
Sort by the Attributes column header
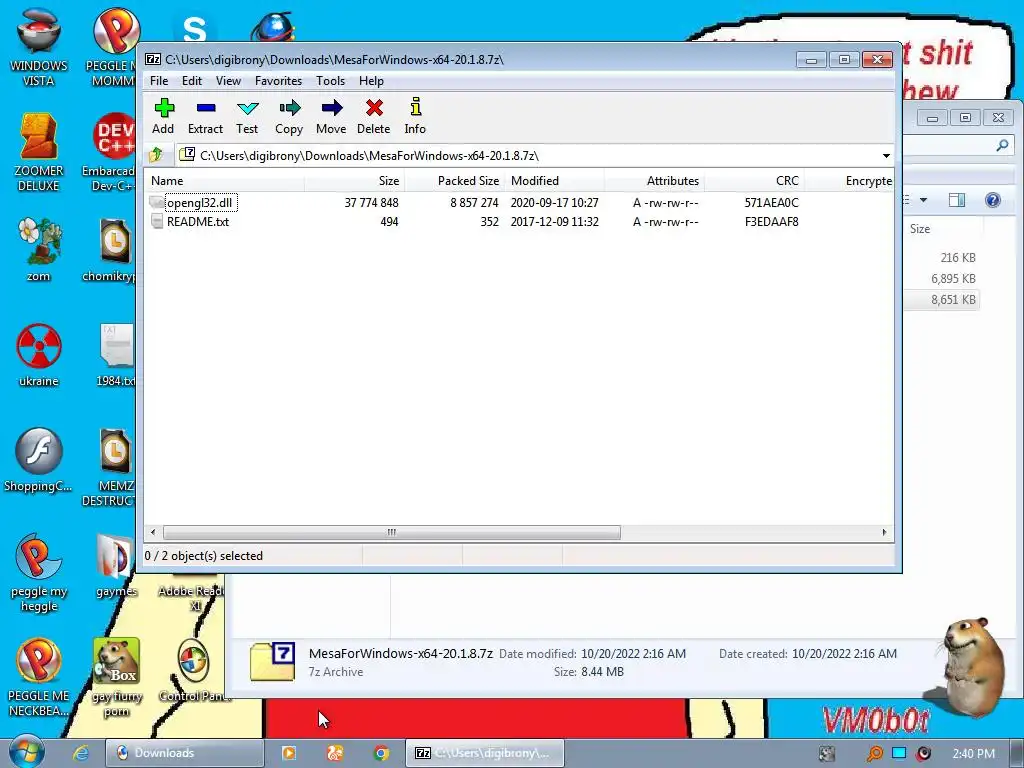coord(654,181)
